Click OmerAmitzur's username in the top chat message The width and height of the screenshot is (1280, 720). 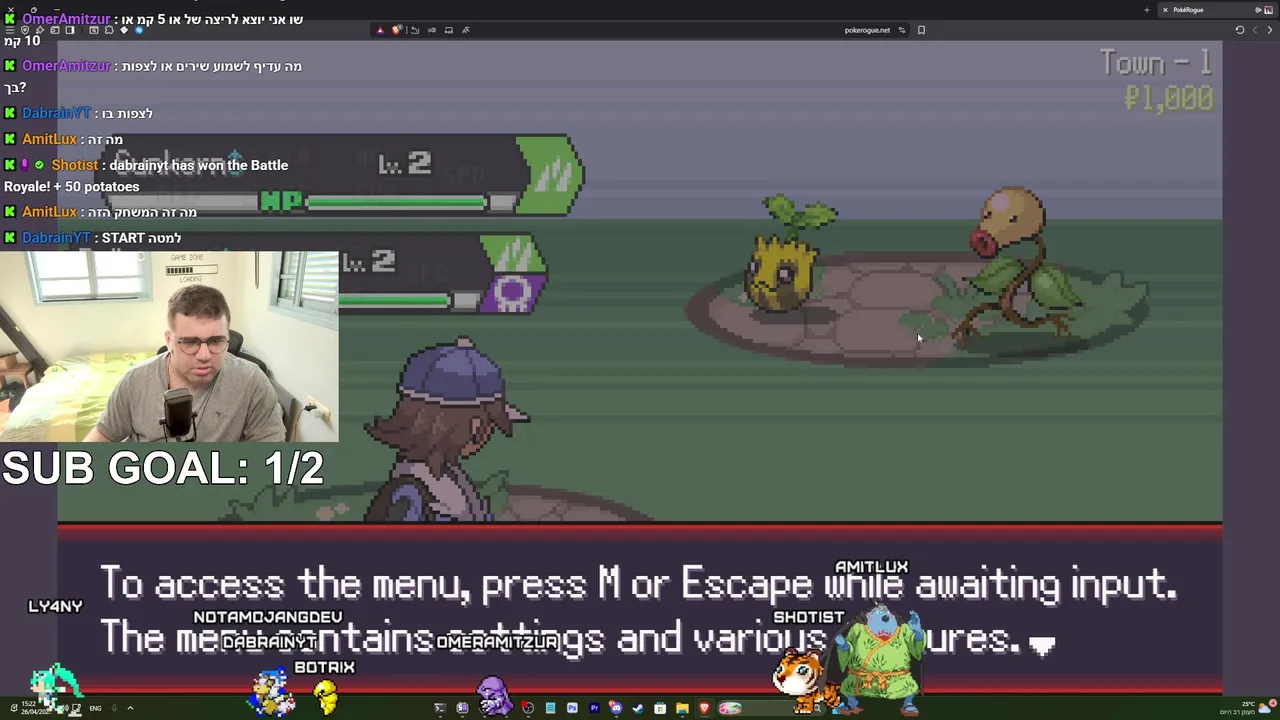(65, 19)
